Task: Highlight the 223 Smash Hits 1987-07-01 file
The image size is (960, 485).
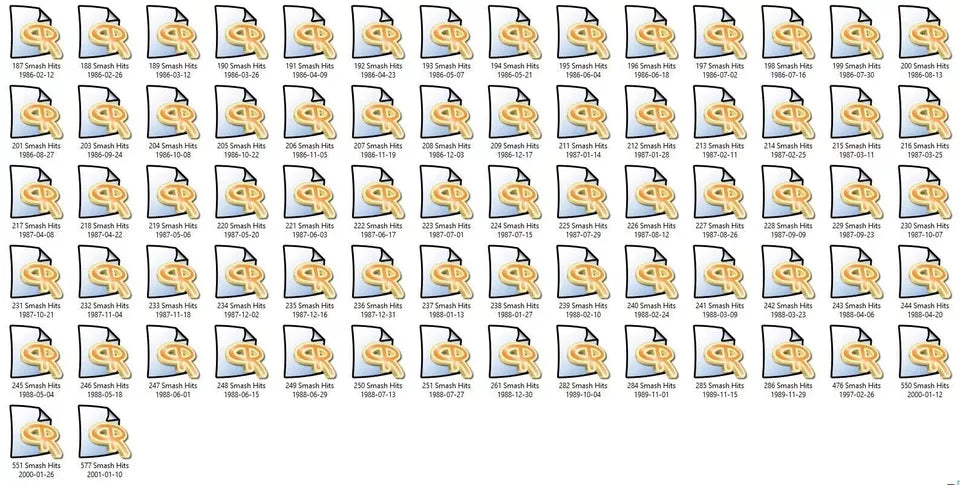Action: [x=446, y=192]
